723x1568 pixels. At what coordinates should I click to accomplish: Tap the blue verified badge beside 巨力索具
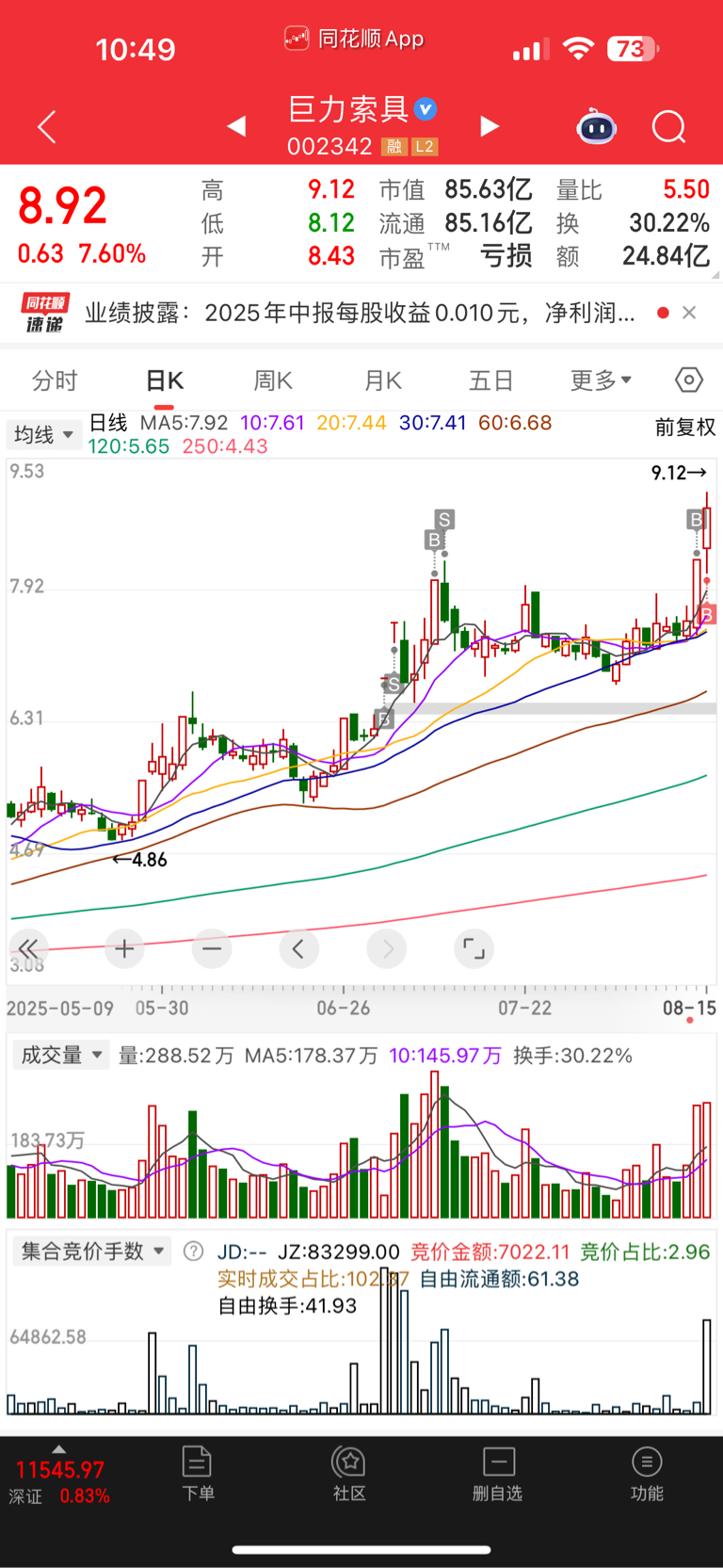click(x=426, y=109)
